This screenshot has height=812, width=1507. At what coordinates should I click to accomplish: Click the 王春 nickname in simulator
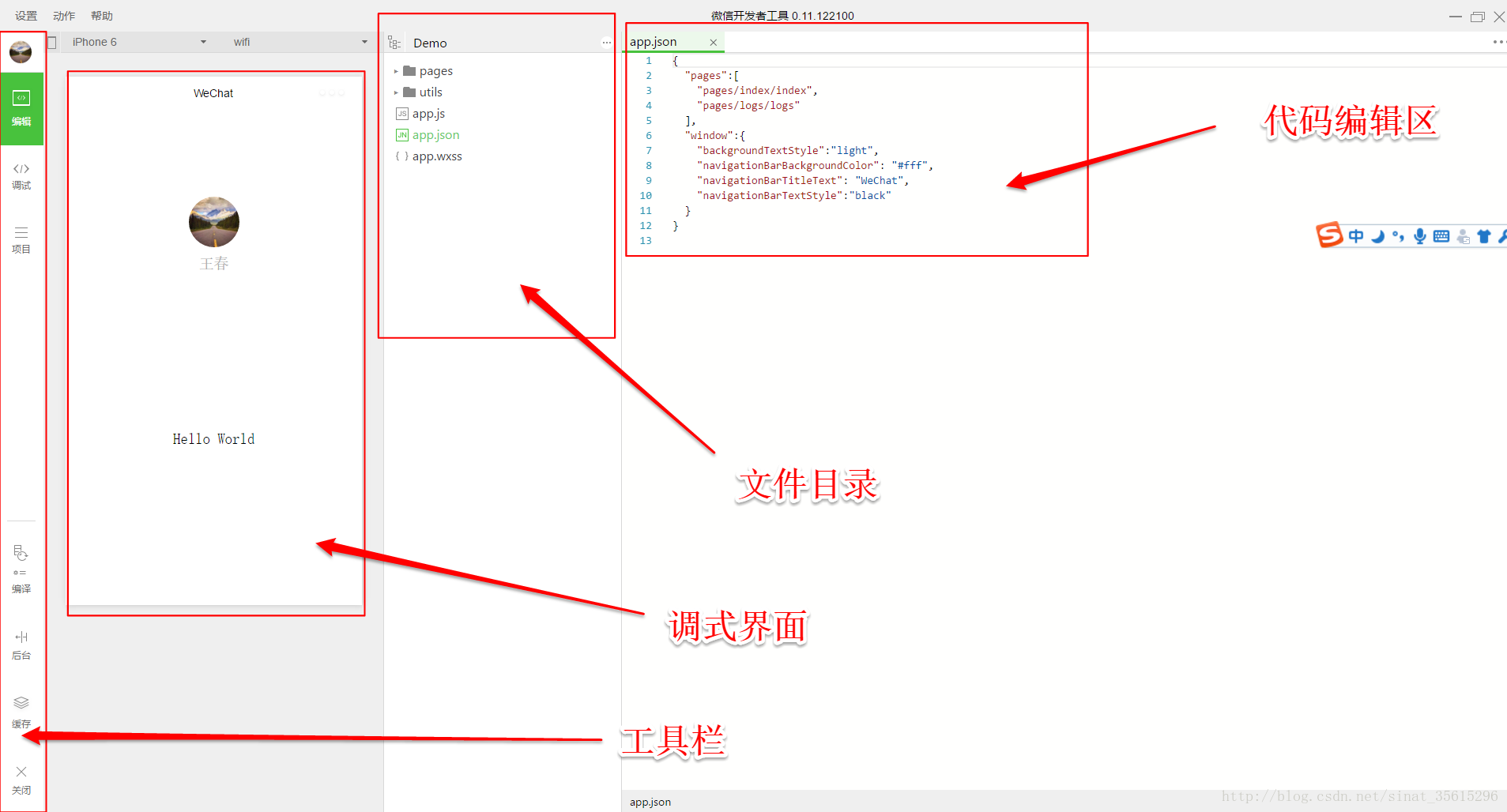pos(214,264)
